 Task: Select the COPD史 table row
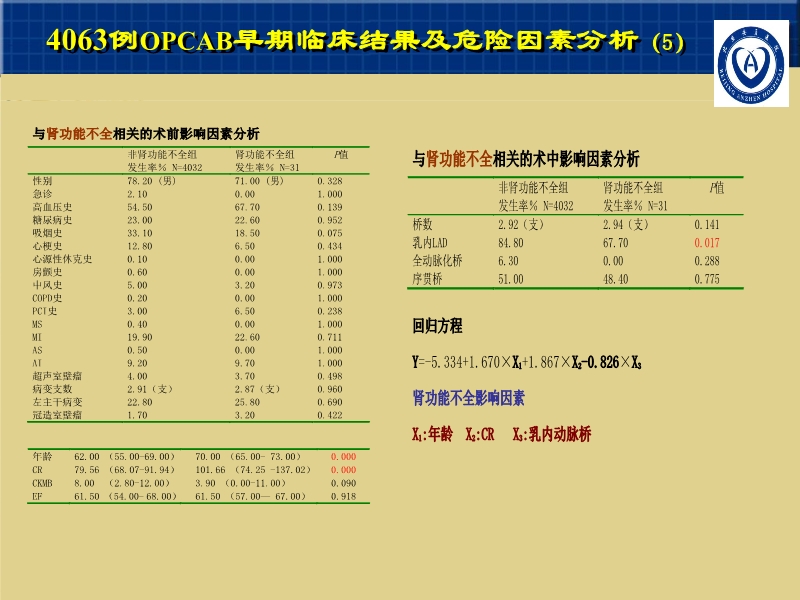tap(48, 296)
